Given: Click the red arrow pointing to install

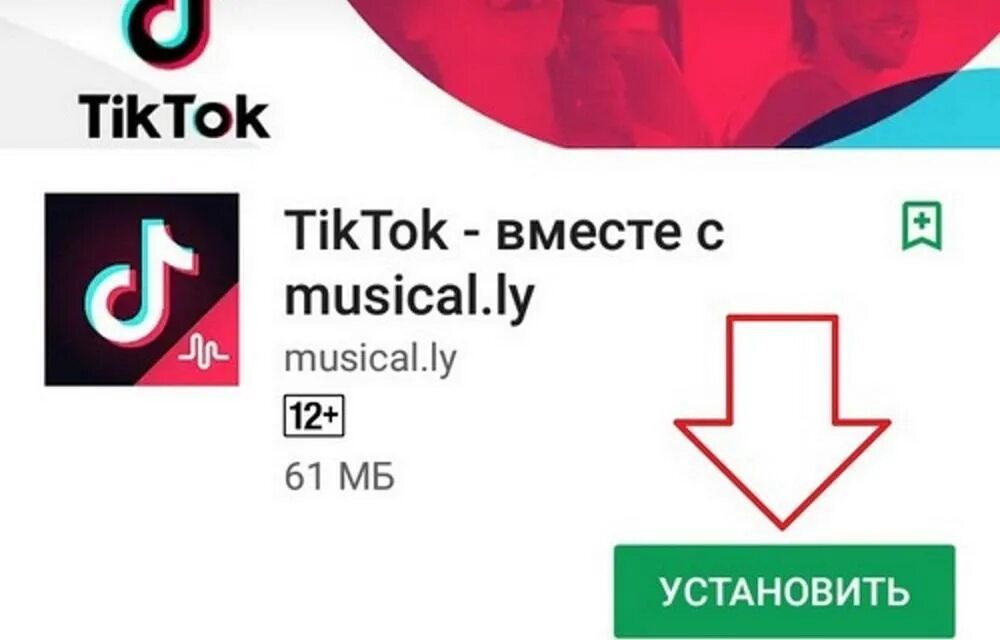Looking at the screenshot, I should [x=783, y=422].
